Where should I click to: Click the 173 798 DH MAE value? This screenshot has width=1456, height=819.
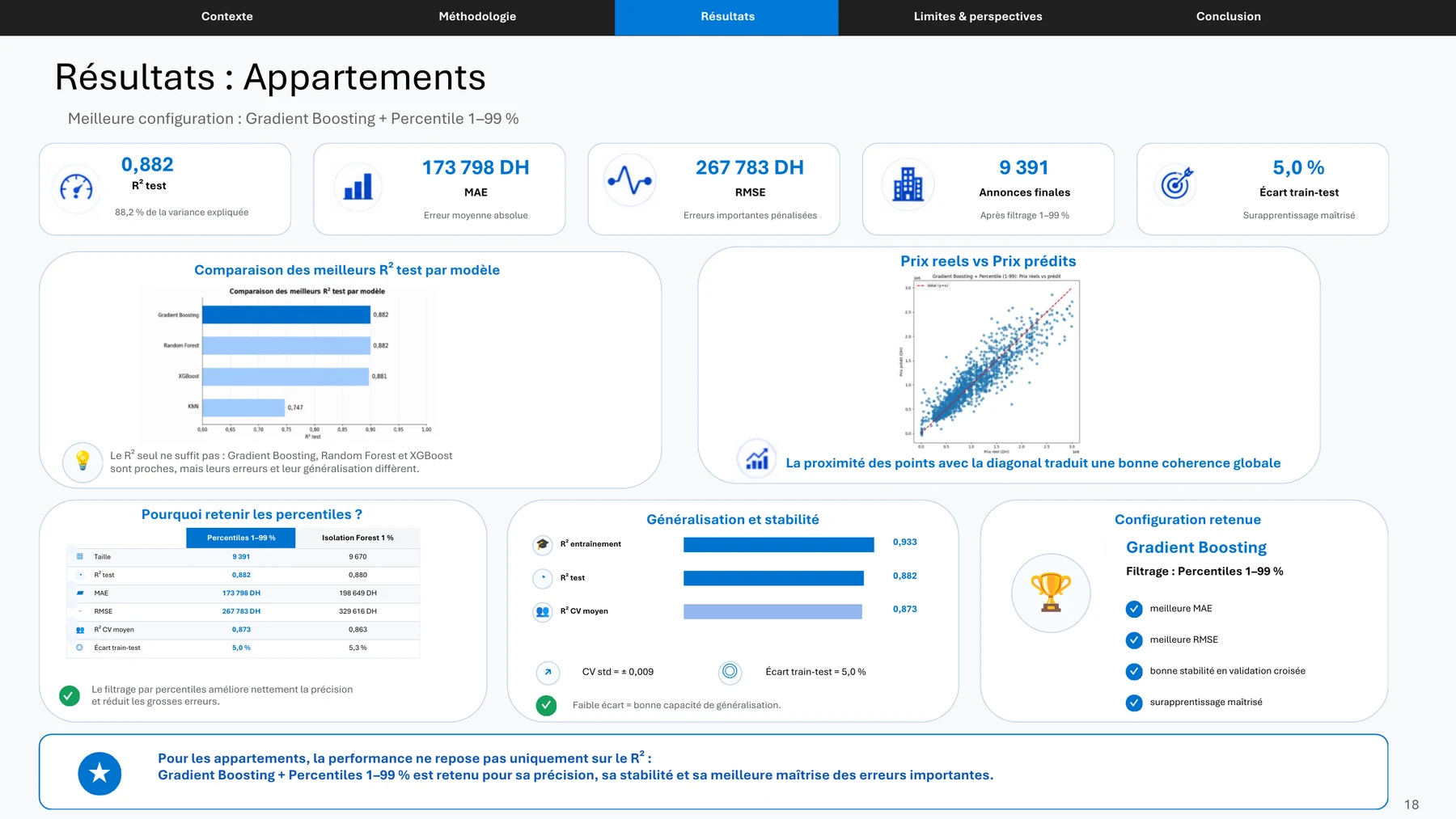(476, 167)
